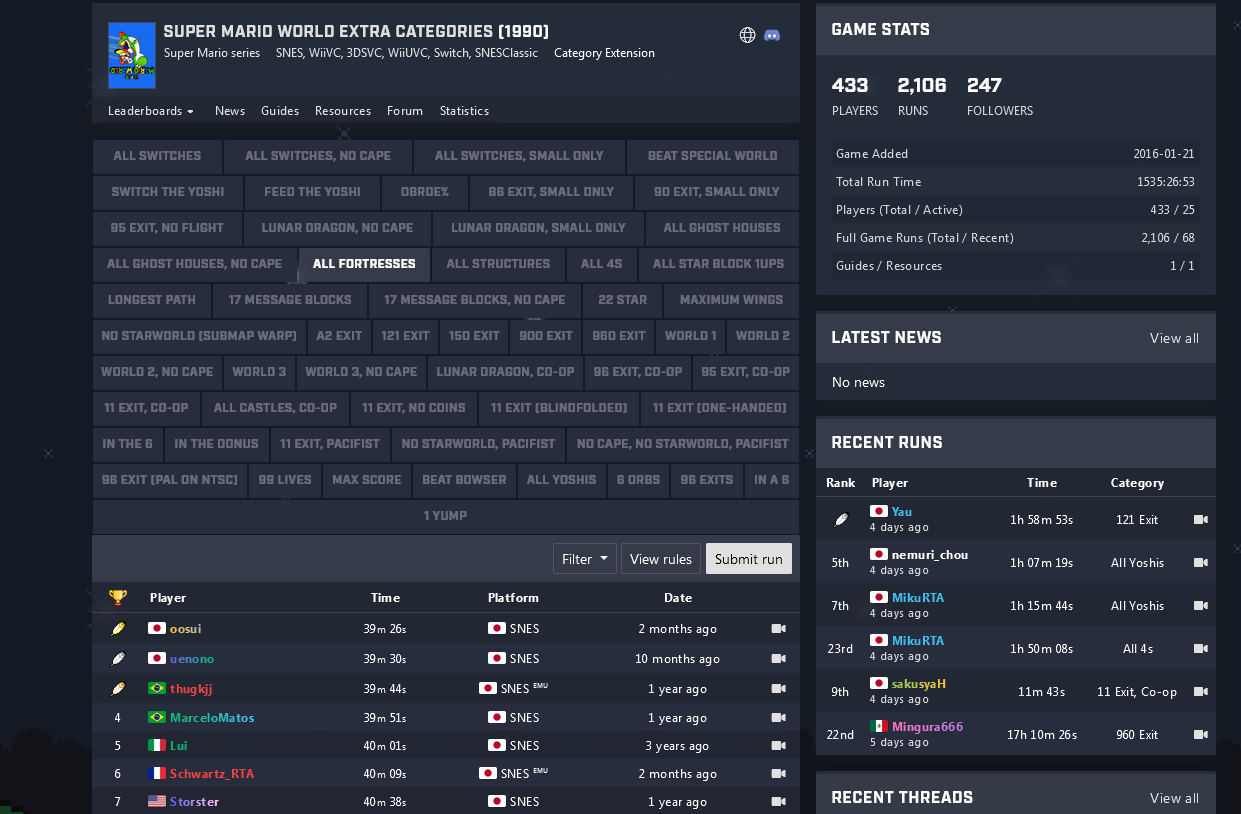Open the Statistics tab

pyautogui.click(x=465, y=111)
